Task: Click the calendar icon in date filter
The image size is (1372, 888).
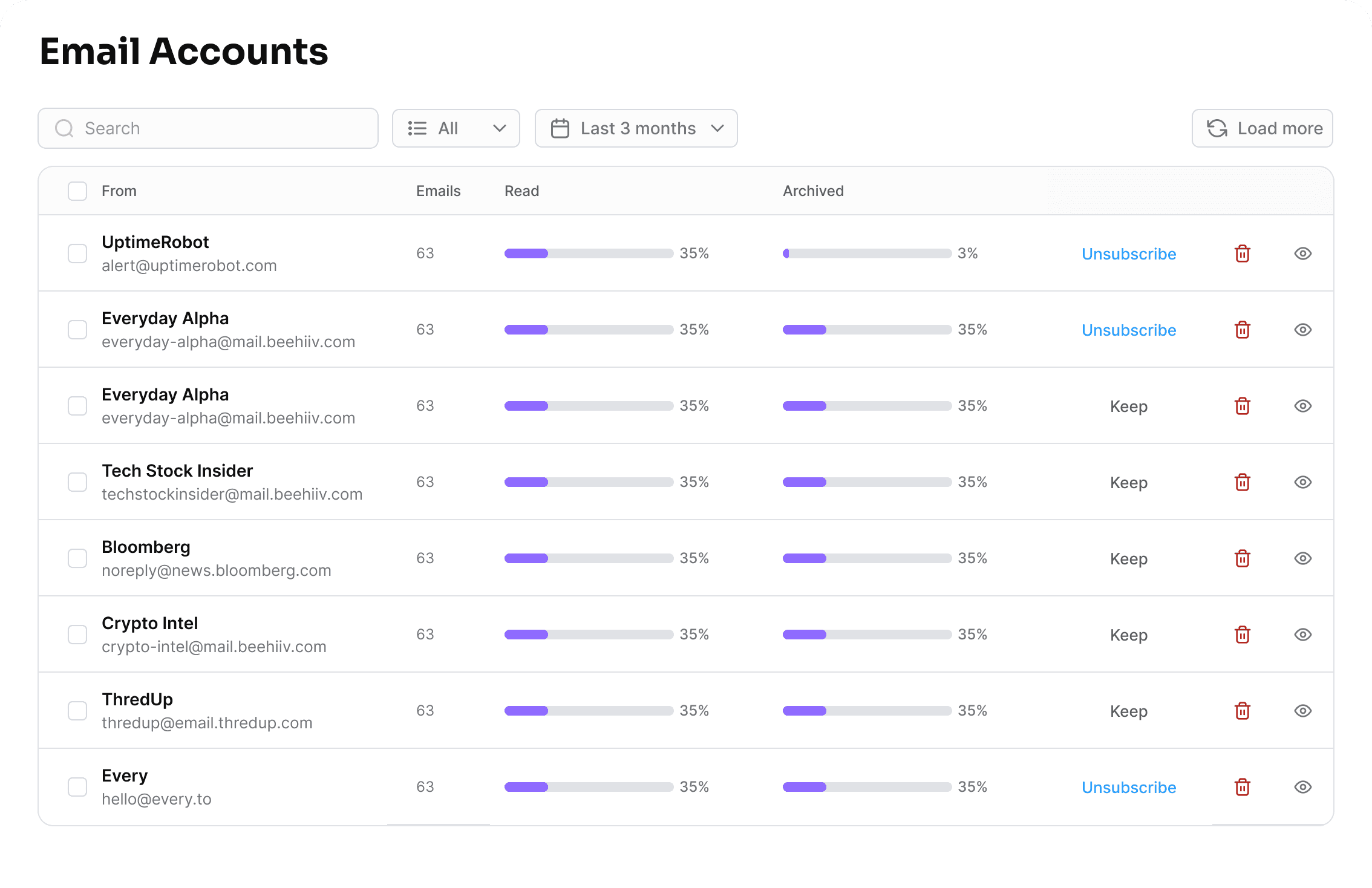Action: (x=560, y=128)
